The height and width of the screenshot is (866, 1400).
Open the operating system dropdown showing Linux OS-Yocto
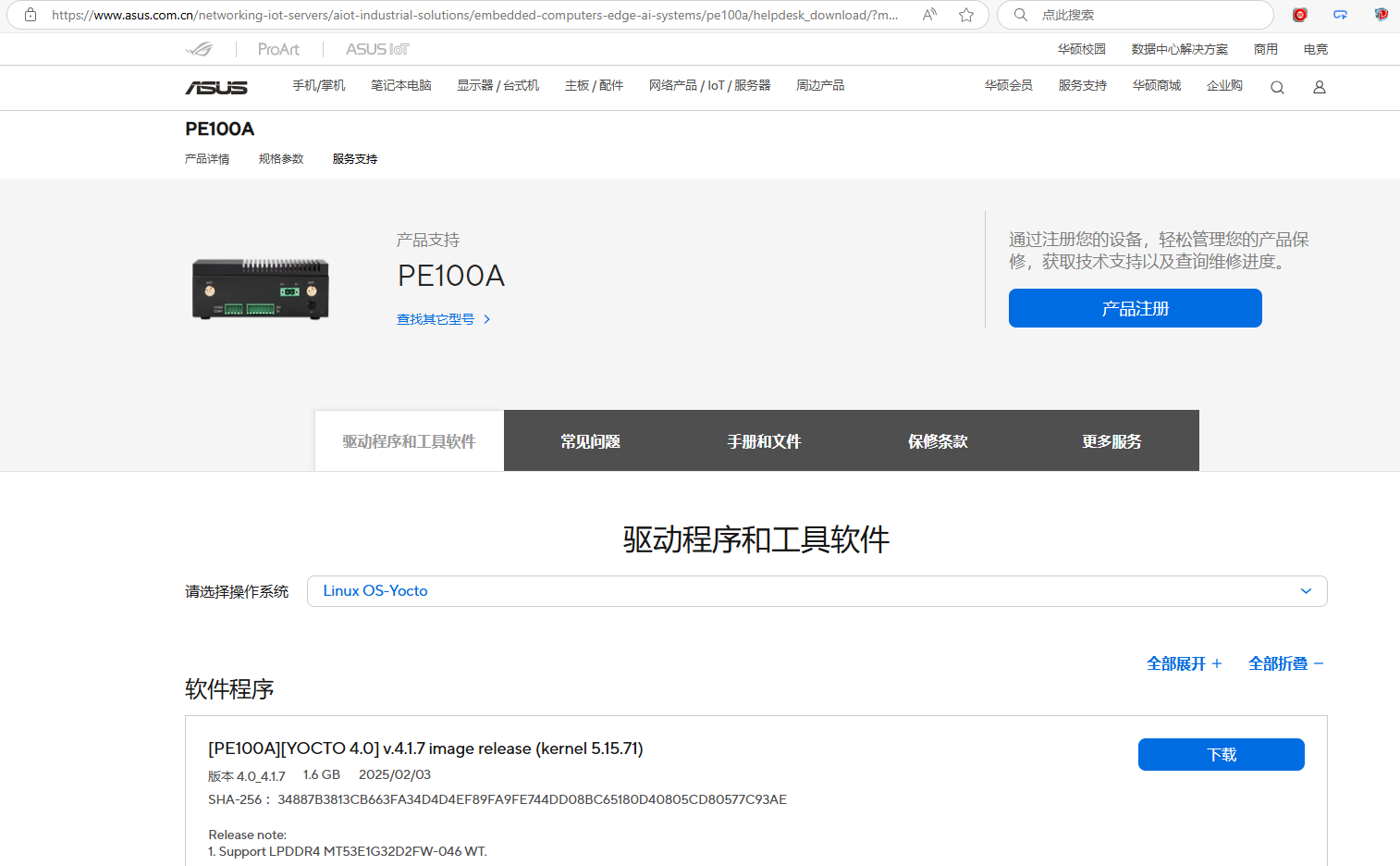(x=817, y=591)
